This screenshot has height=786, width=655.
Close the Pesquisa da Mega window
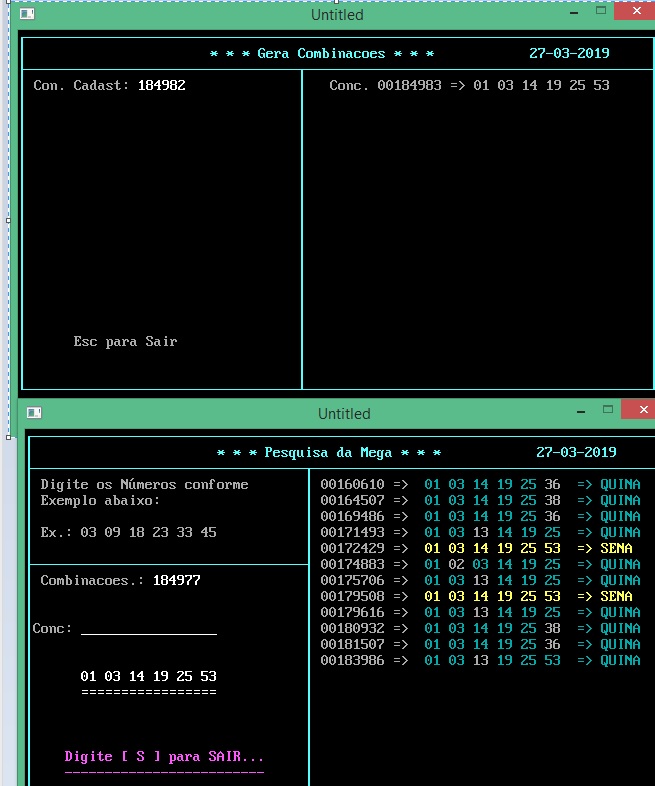pyautogui.click(x=638, y=409)
